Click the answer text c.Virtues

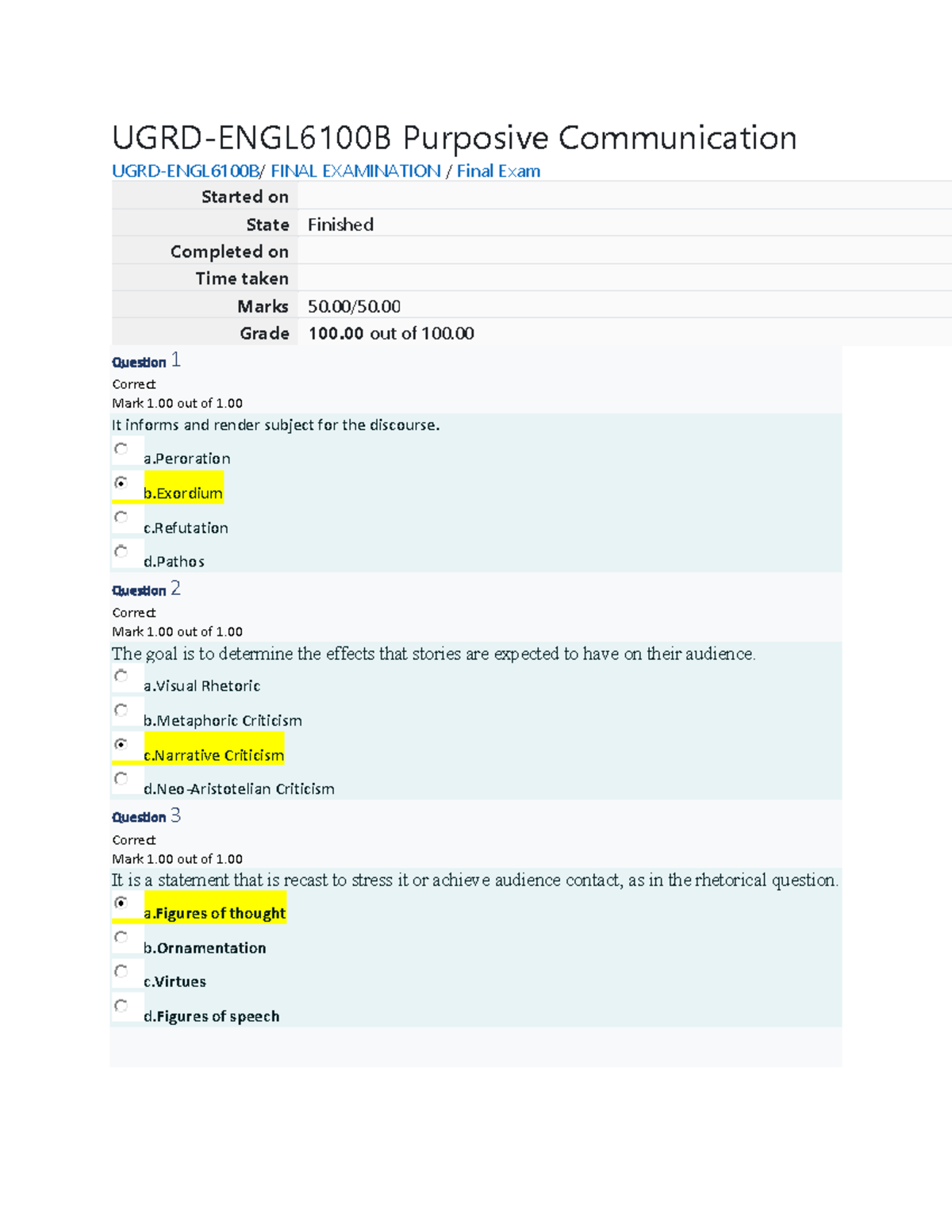(175, 982)
